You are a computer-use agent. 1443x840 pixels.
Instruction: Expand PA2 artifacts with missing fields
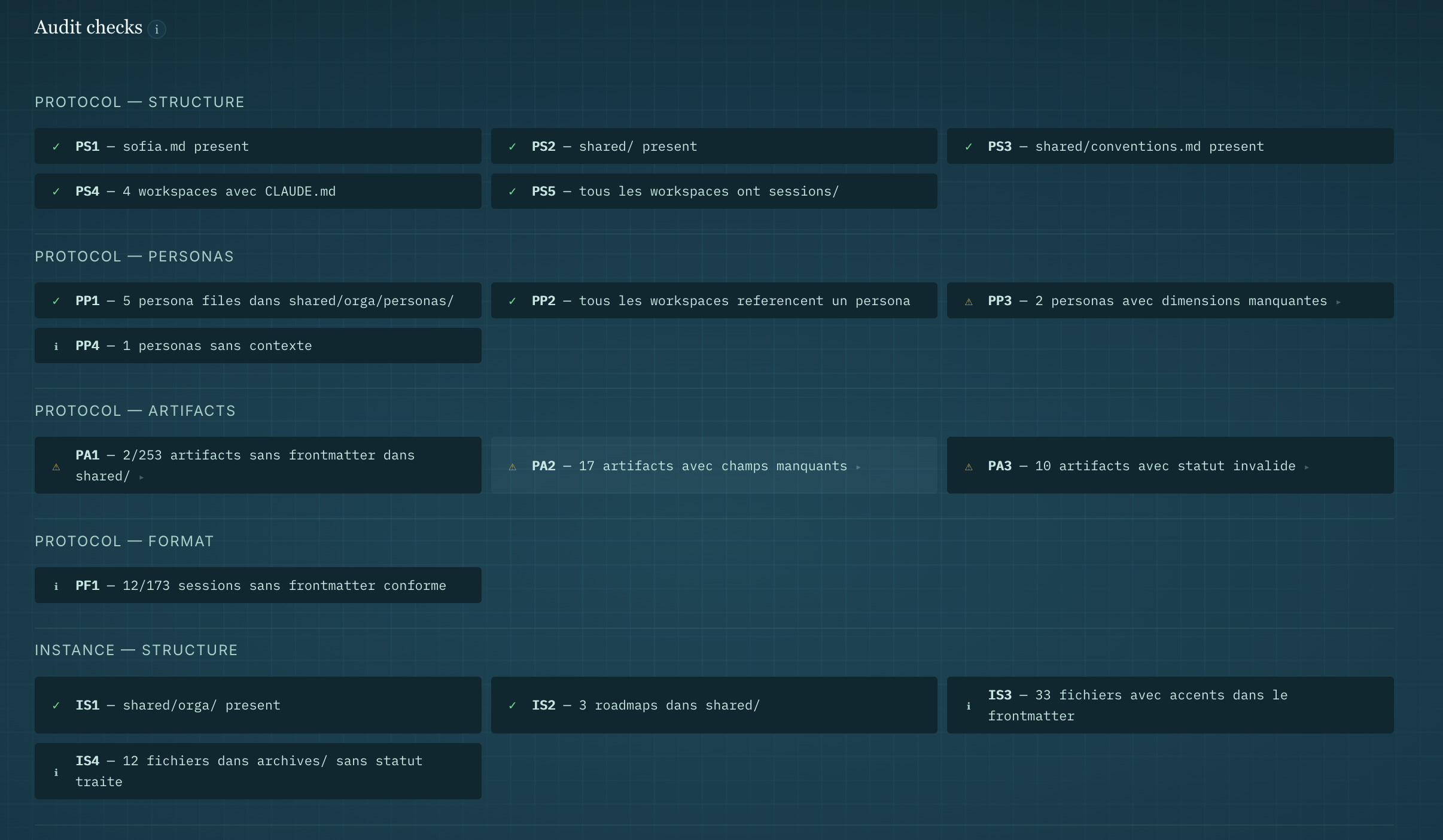click(859, 467)
